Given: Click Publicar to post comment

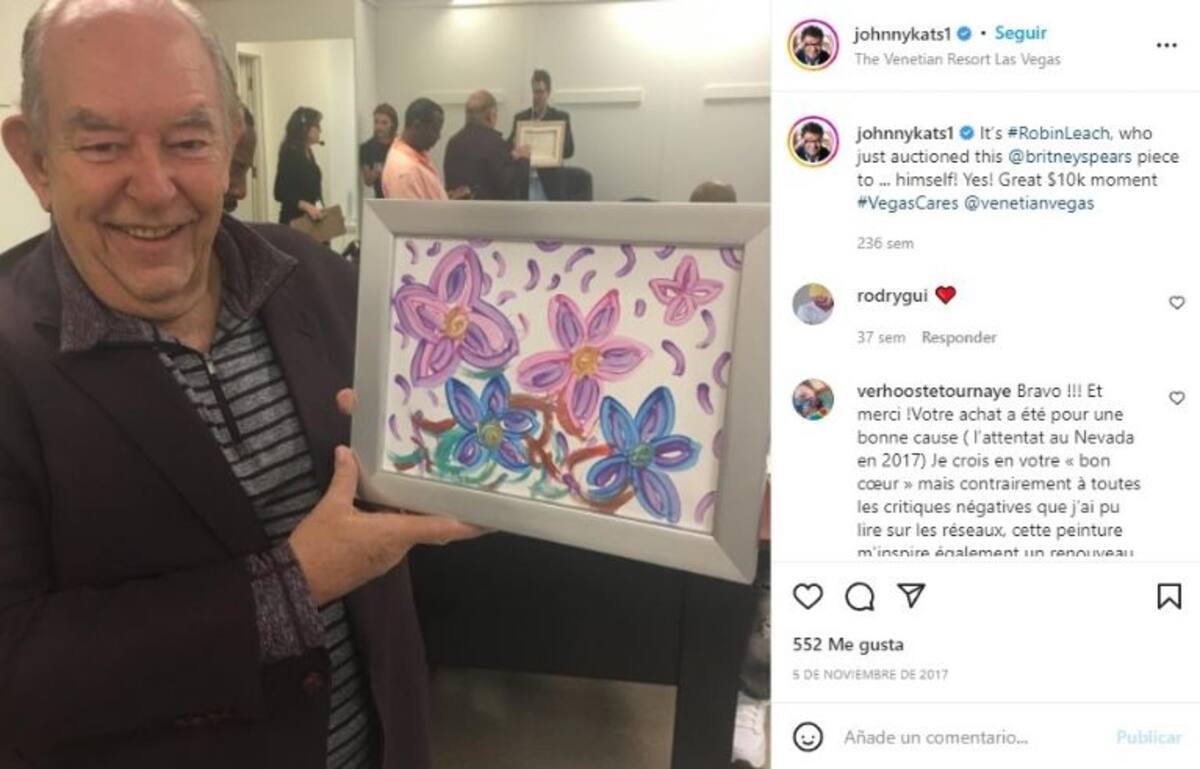Looking at the screenshot, I should click(x=1148, y=737).
